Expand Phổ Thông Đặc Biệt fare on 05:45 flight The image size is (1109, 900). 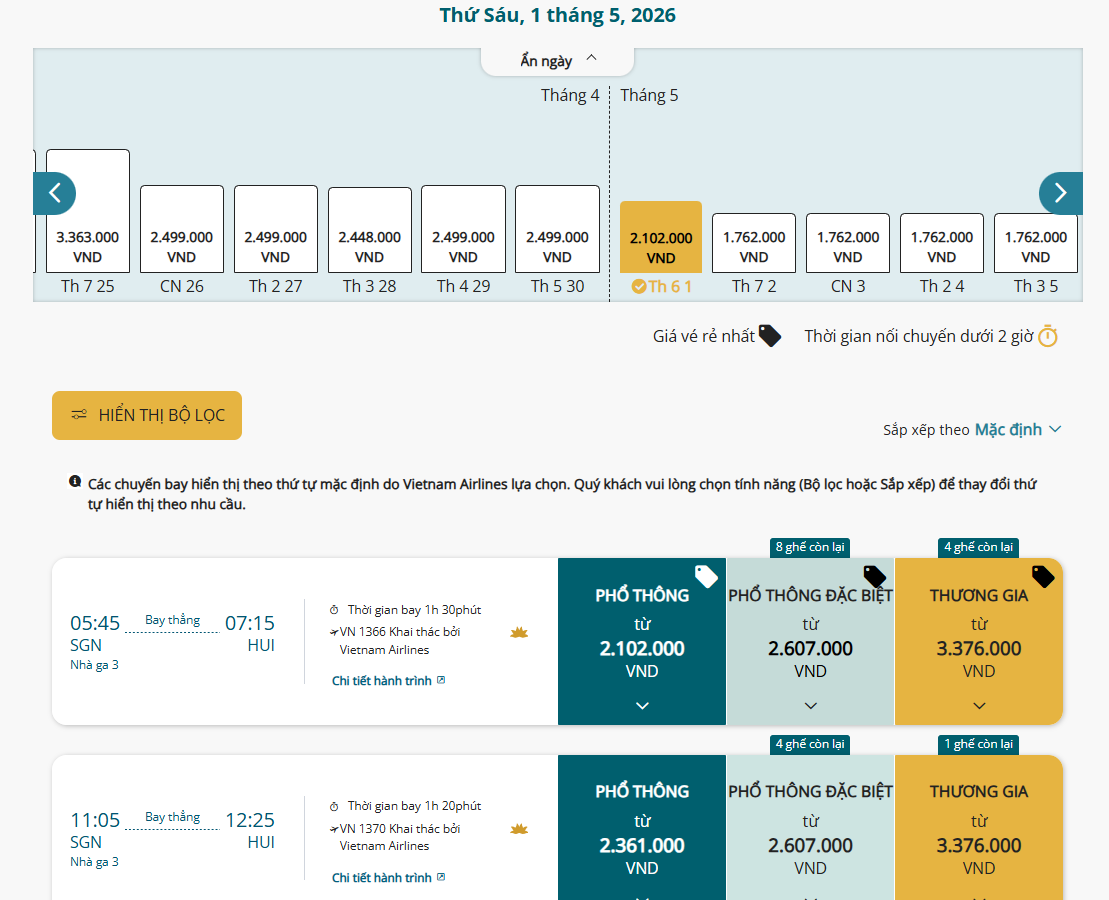(x=810, y=705)
